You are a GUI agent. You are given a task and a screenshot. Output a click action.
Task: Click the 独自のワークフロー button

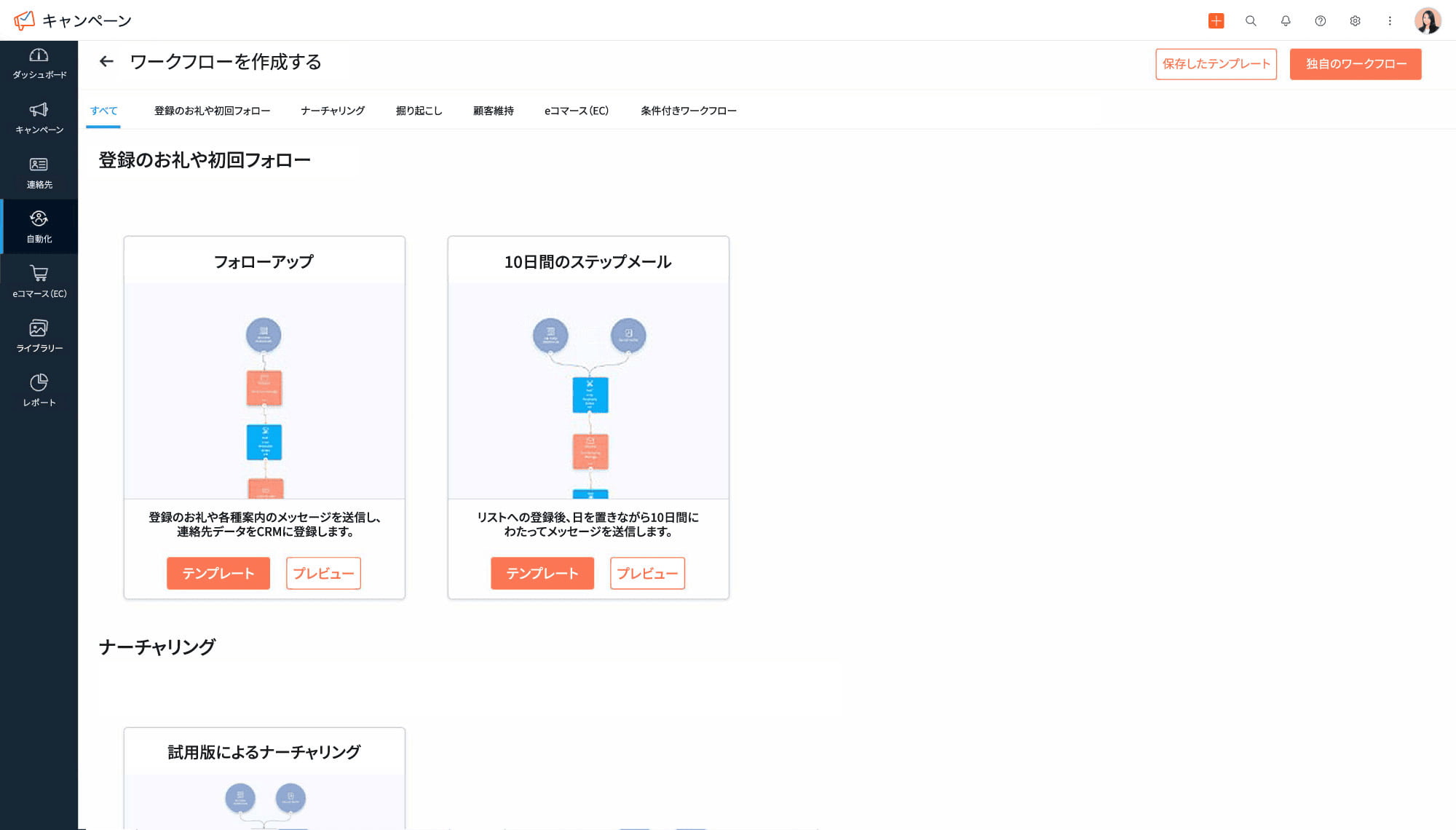coord(1356,64)
